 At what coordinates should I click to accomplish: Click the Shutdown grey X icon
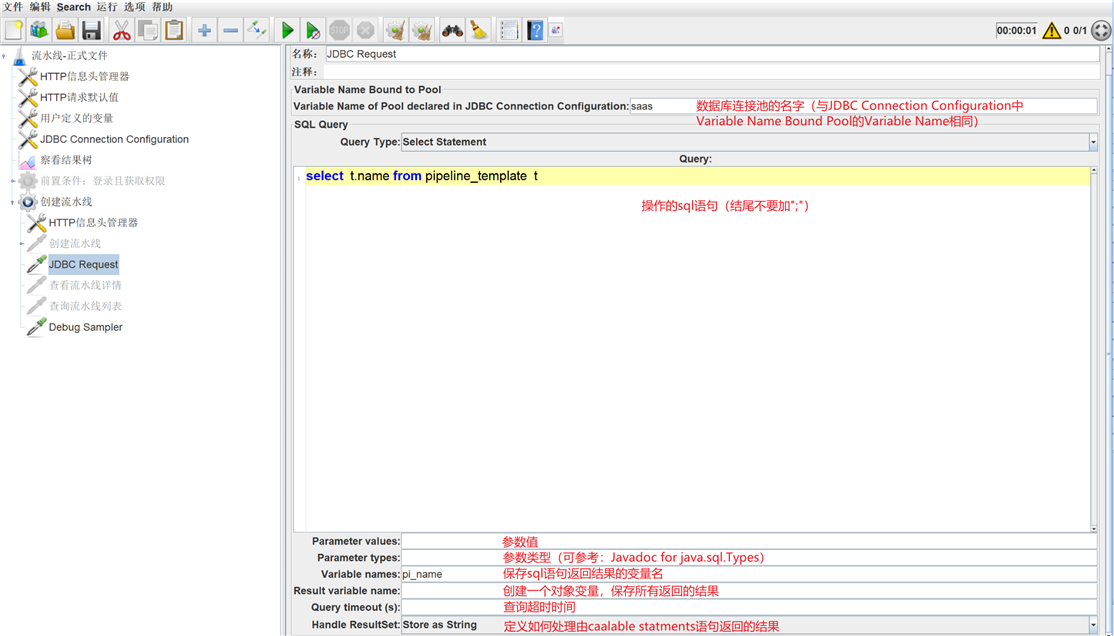point(365,31)
